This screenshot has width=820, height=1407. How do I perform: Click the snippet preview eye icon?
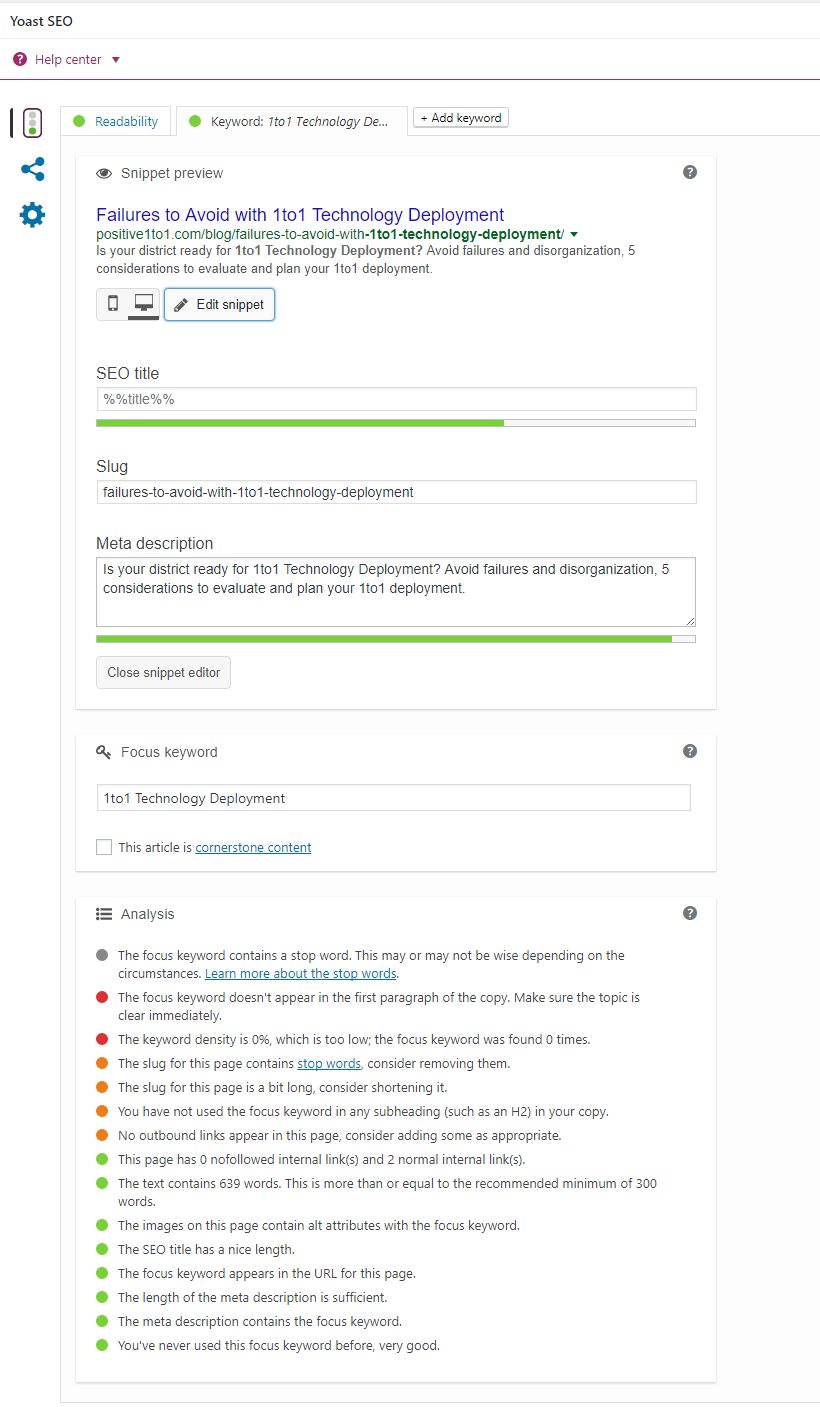click(104, 172)
